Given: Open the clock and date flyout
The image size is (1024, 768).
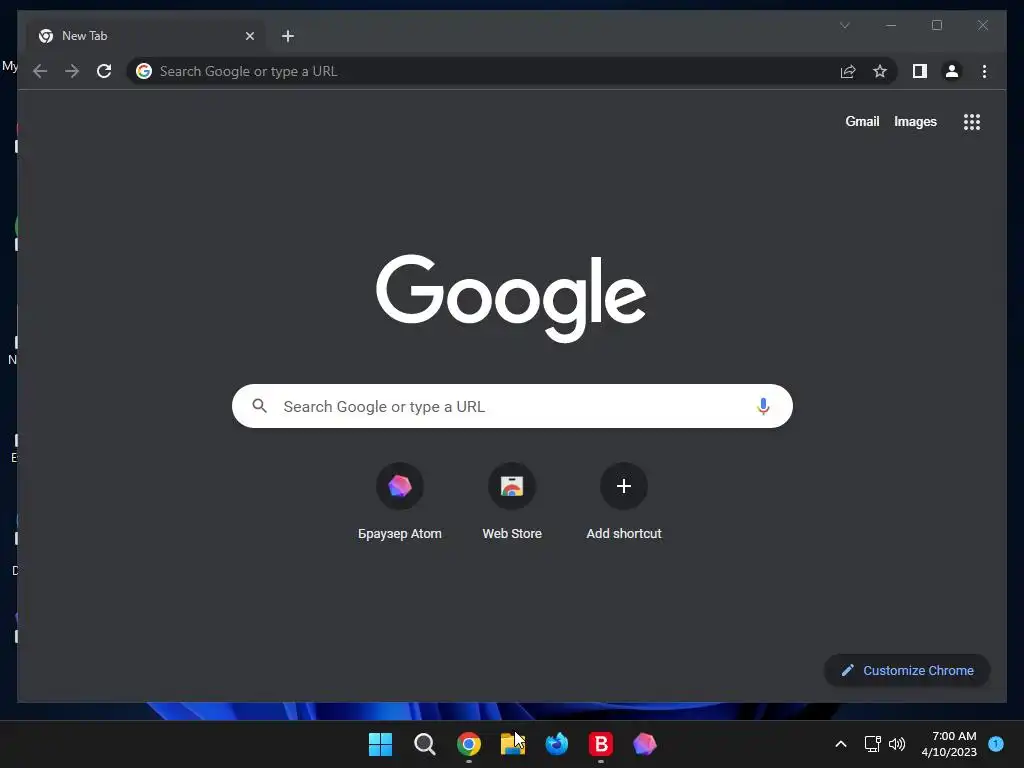Looking at the screenshot, I should pyautogui.click(x=949, y=744).
